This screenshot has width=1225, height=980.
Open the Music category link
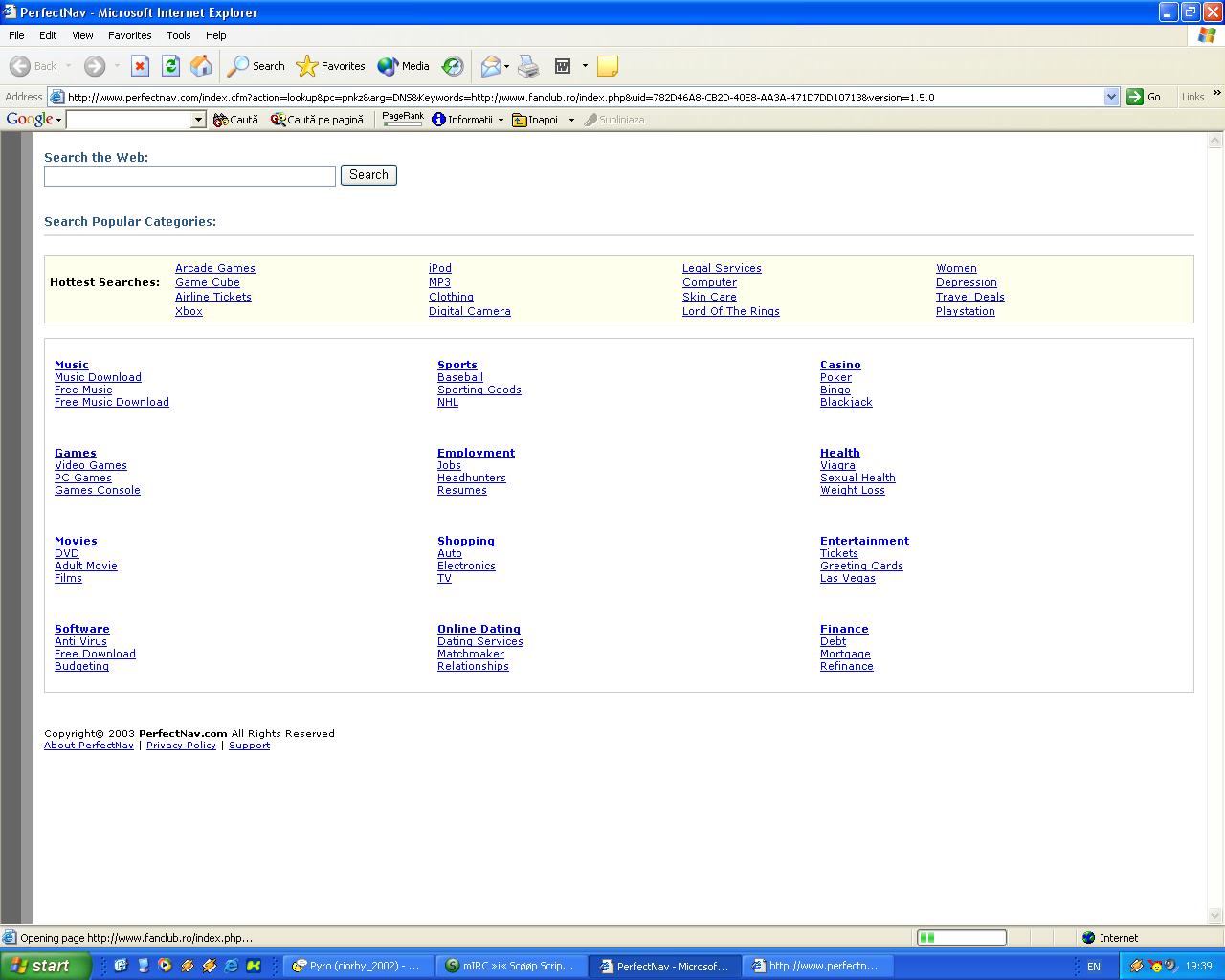72,365
